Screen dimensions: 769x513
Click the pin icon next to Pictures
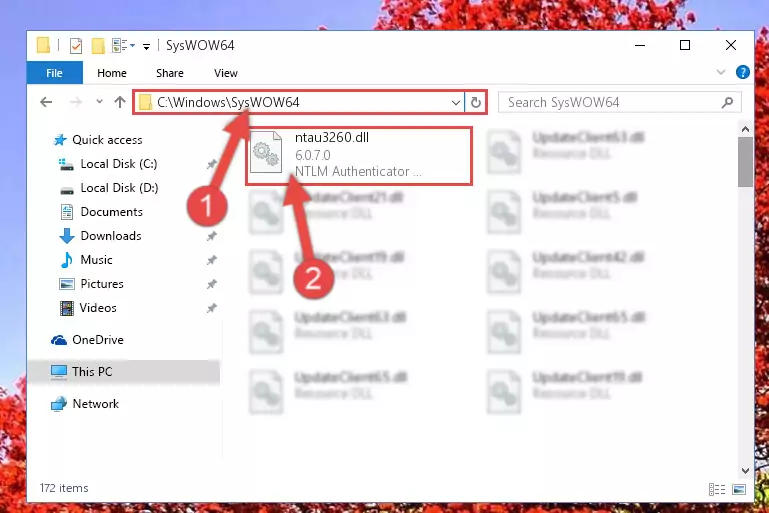[211, 284]
